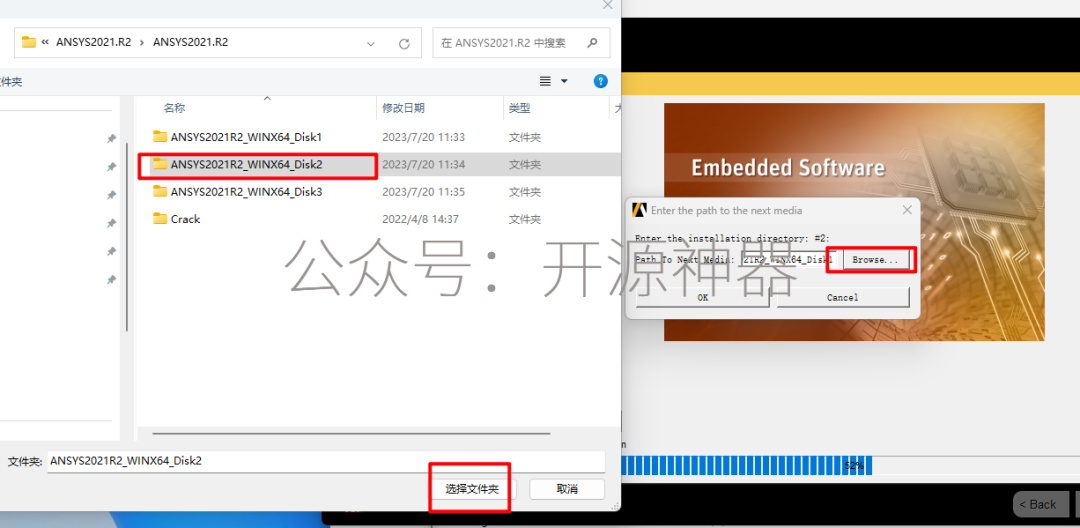
Task: Click the Disk3 folder icon
Action: 160,191
